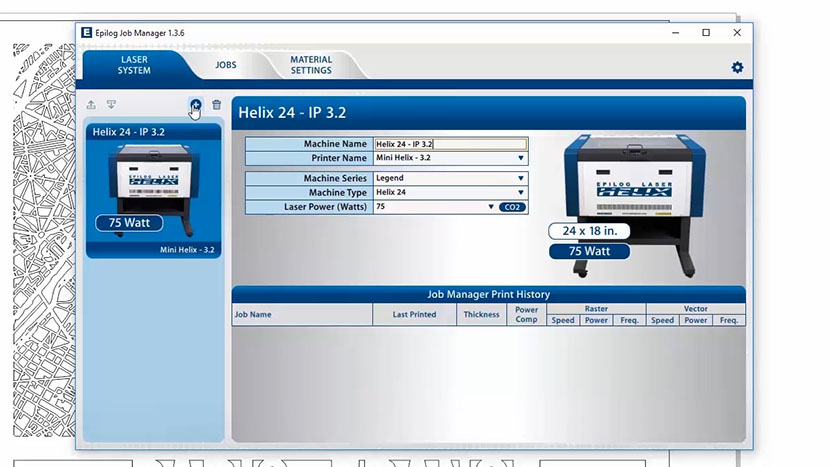This screenshot has width=830, height=467.
Task: Click the Job Name column header
Action: point(300,315)
